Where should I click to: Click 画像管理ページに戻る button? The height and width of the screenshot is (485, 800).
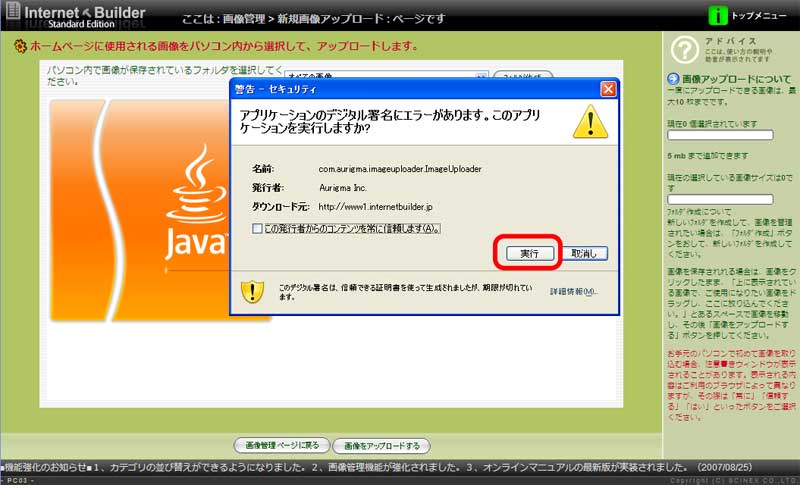coord(280,445)
